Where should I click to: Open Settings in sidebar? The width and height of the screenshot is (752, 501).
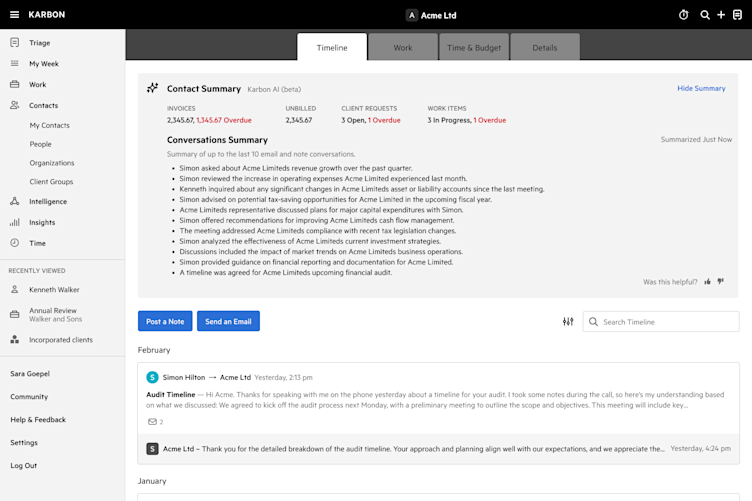point(24,443)
